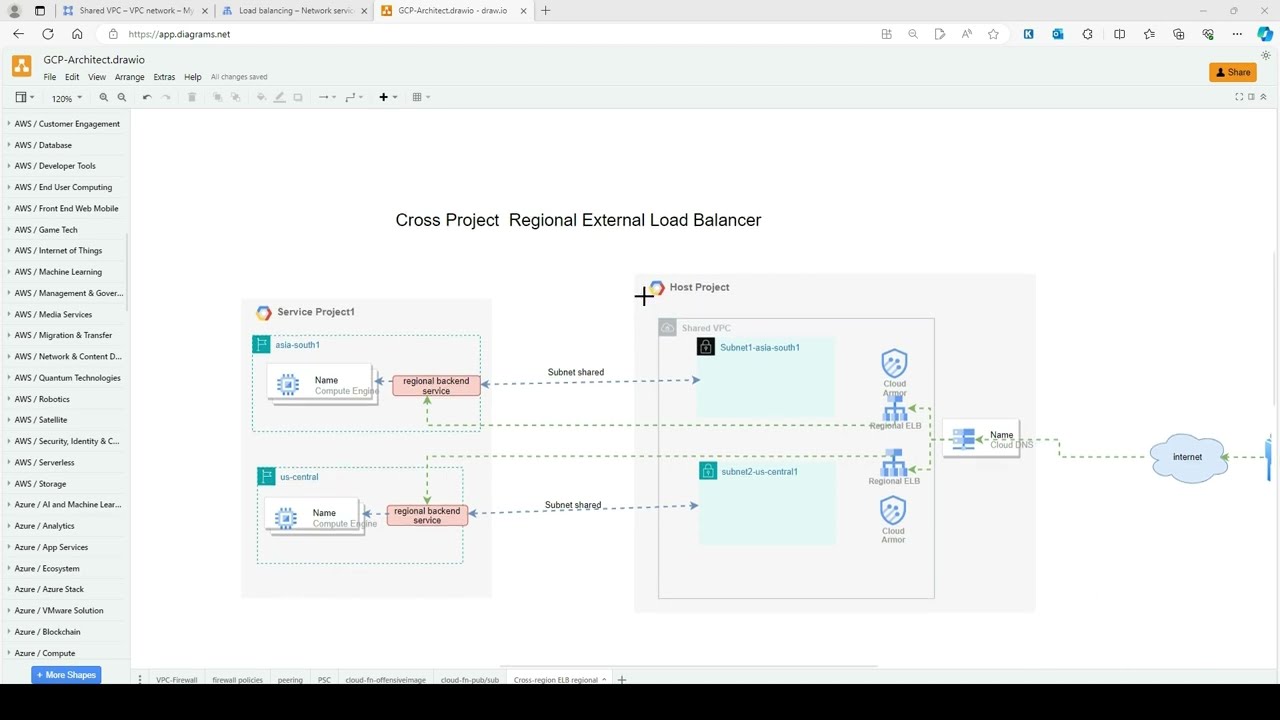
Task: Click the Google Cloud logo of Host Project
Action: coord(657,288)
